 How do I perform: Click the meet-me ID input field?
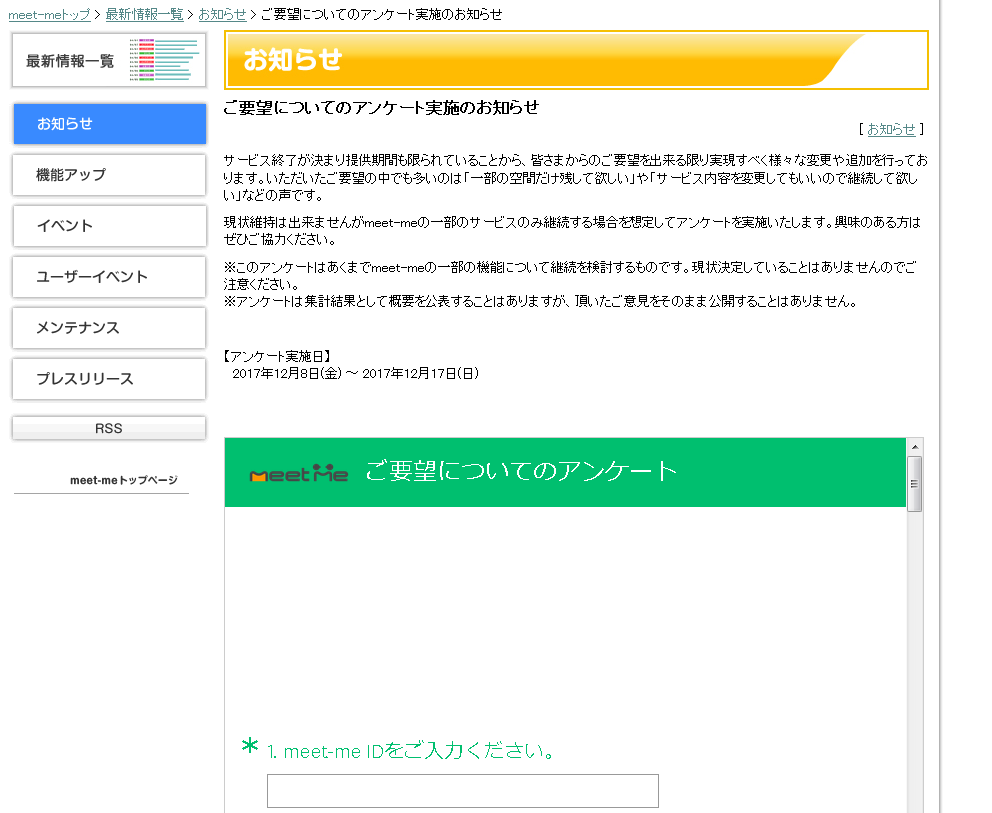click(x=462, y=790)
